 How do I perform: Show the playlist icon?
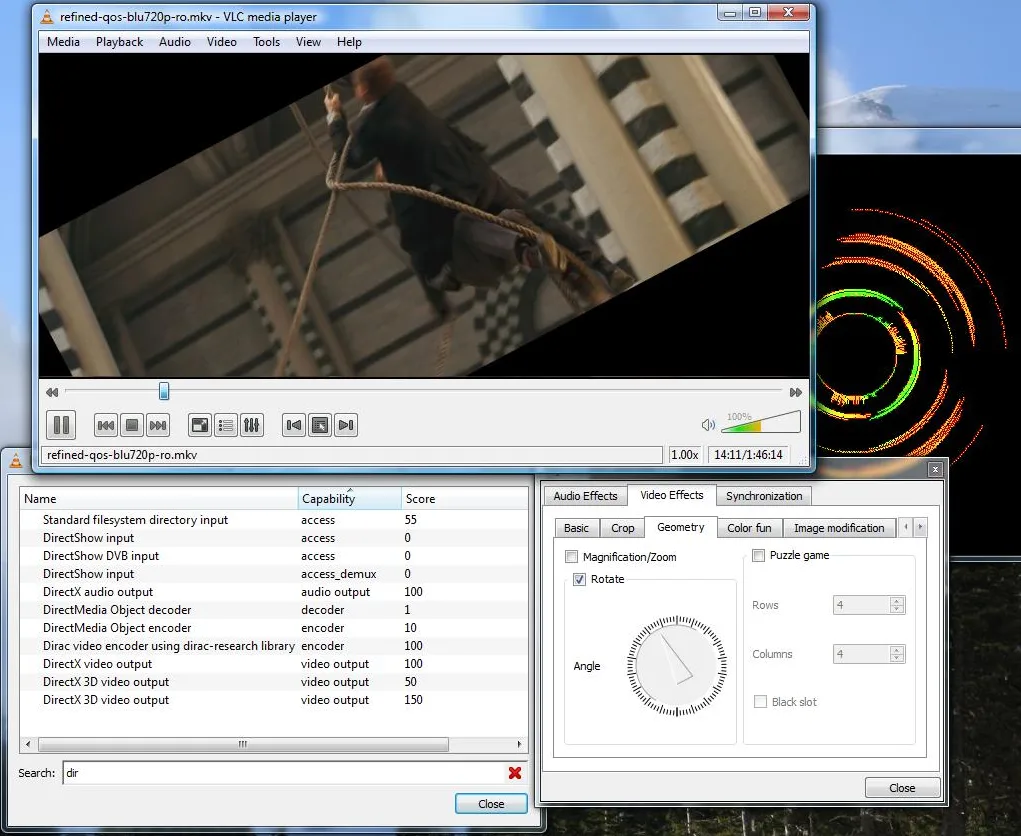click(225, 425)
